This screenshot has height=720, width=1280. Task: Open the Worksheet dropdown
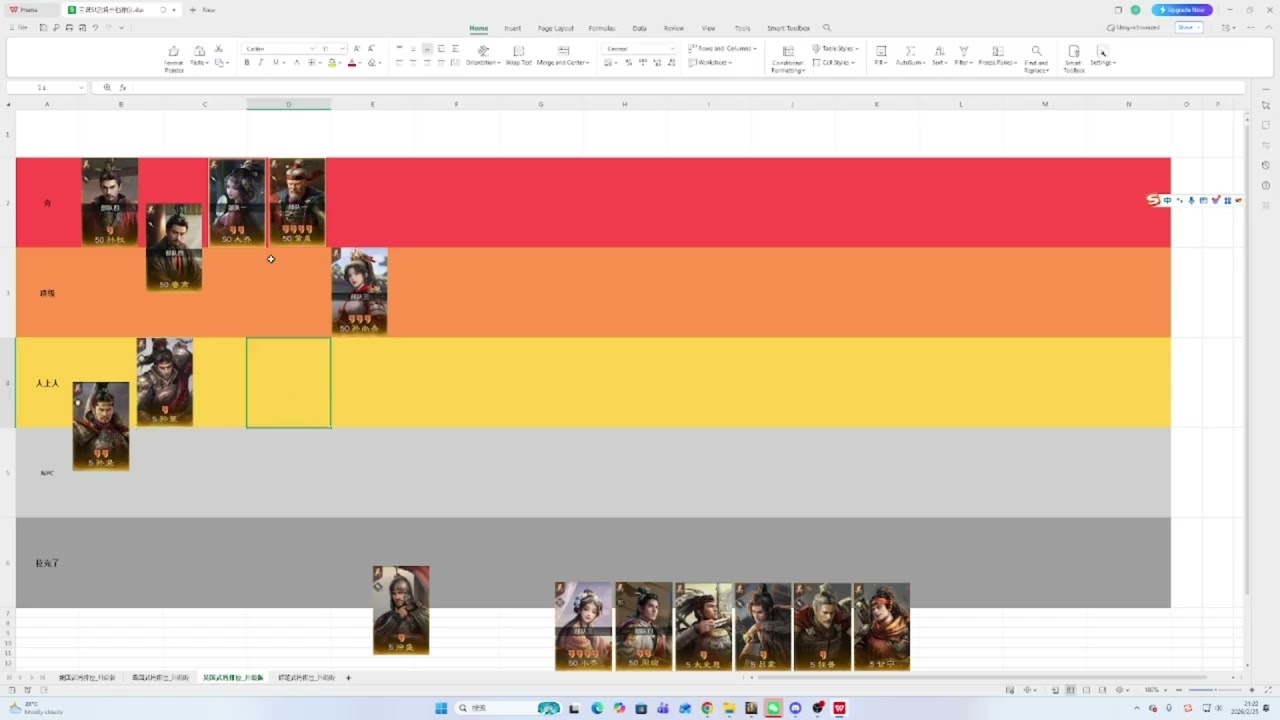(711, 62)
